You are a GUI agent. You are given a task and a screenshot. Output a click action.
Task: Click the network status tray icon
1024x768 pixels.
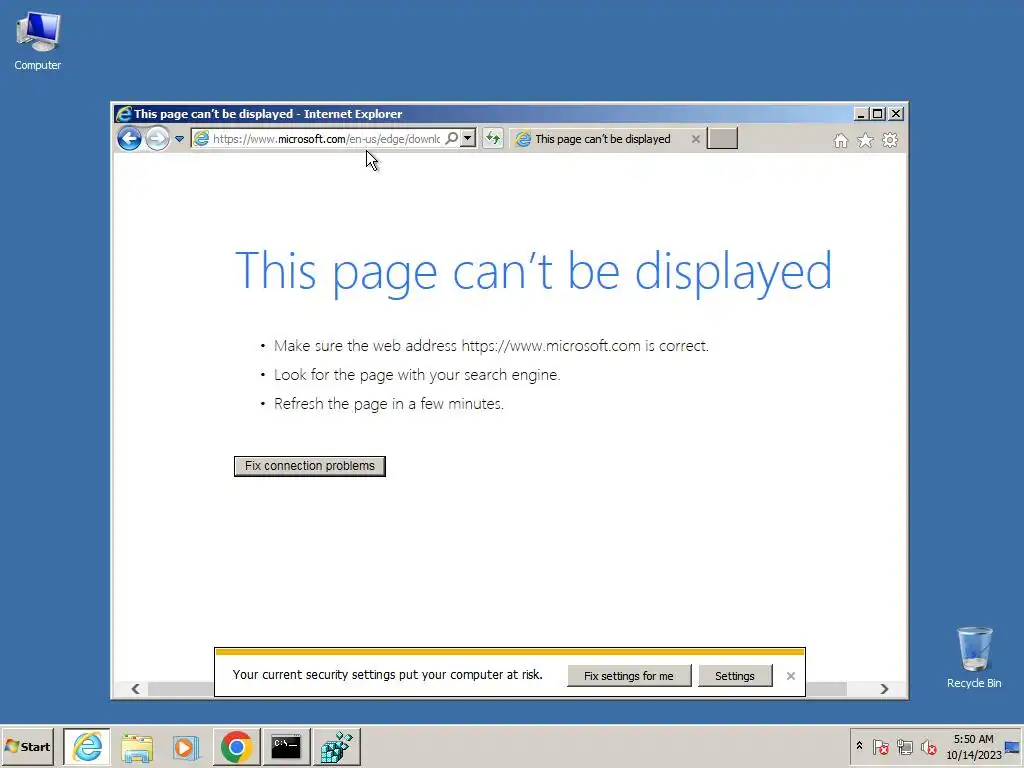pyautogui.click(x=904, y=746)
